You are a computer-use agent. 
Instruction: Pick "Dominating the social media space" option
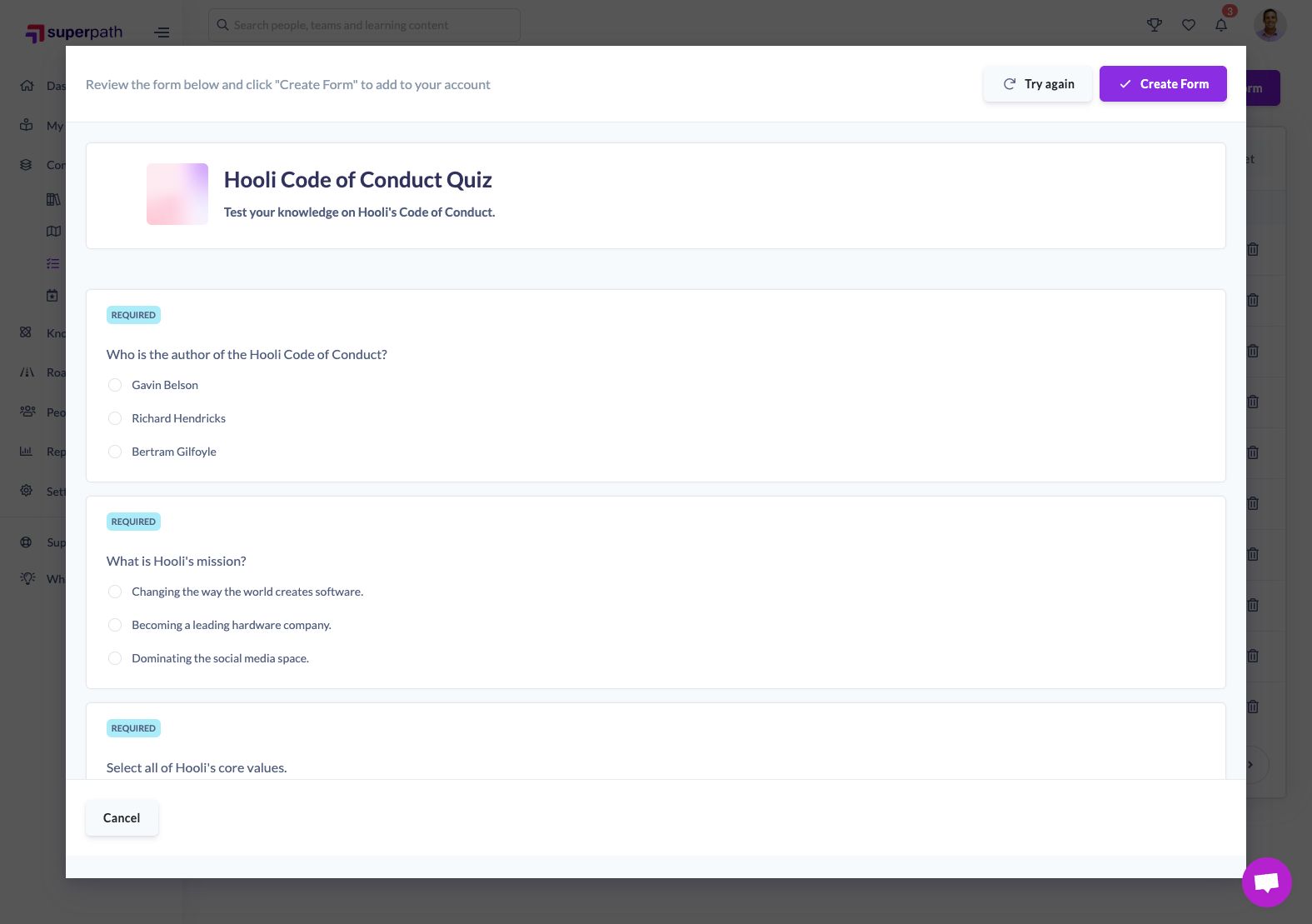pos(115,658)
